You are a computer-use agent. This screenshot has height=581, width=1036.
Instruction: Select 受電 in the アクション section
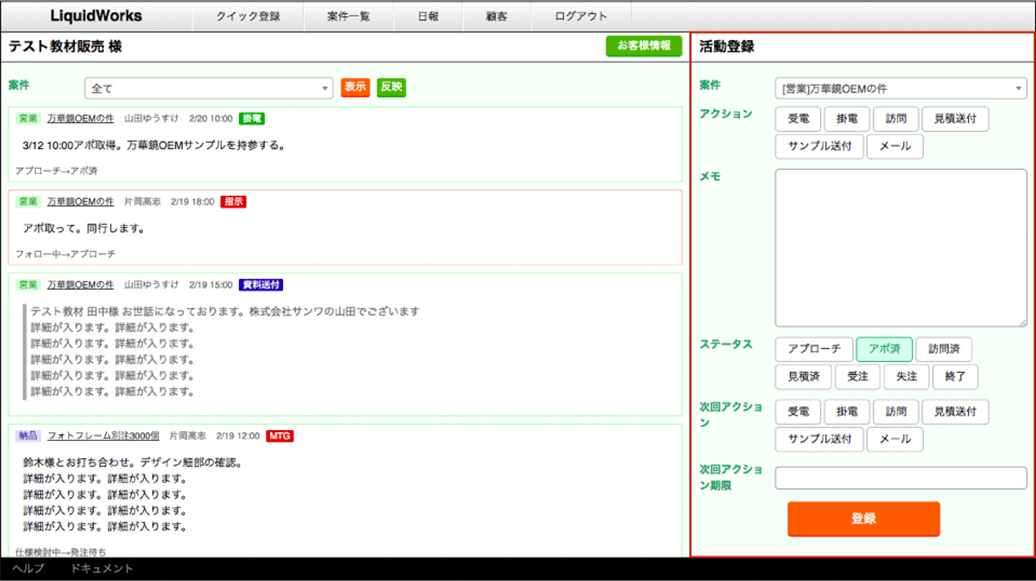[x=798, y=119]
